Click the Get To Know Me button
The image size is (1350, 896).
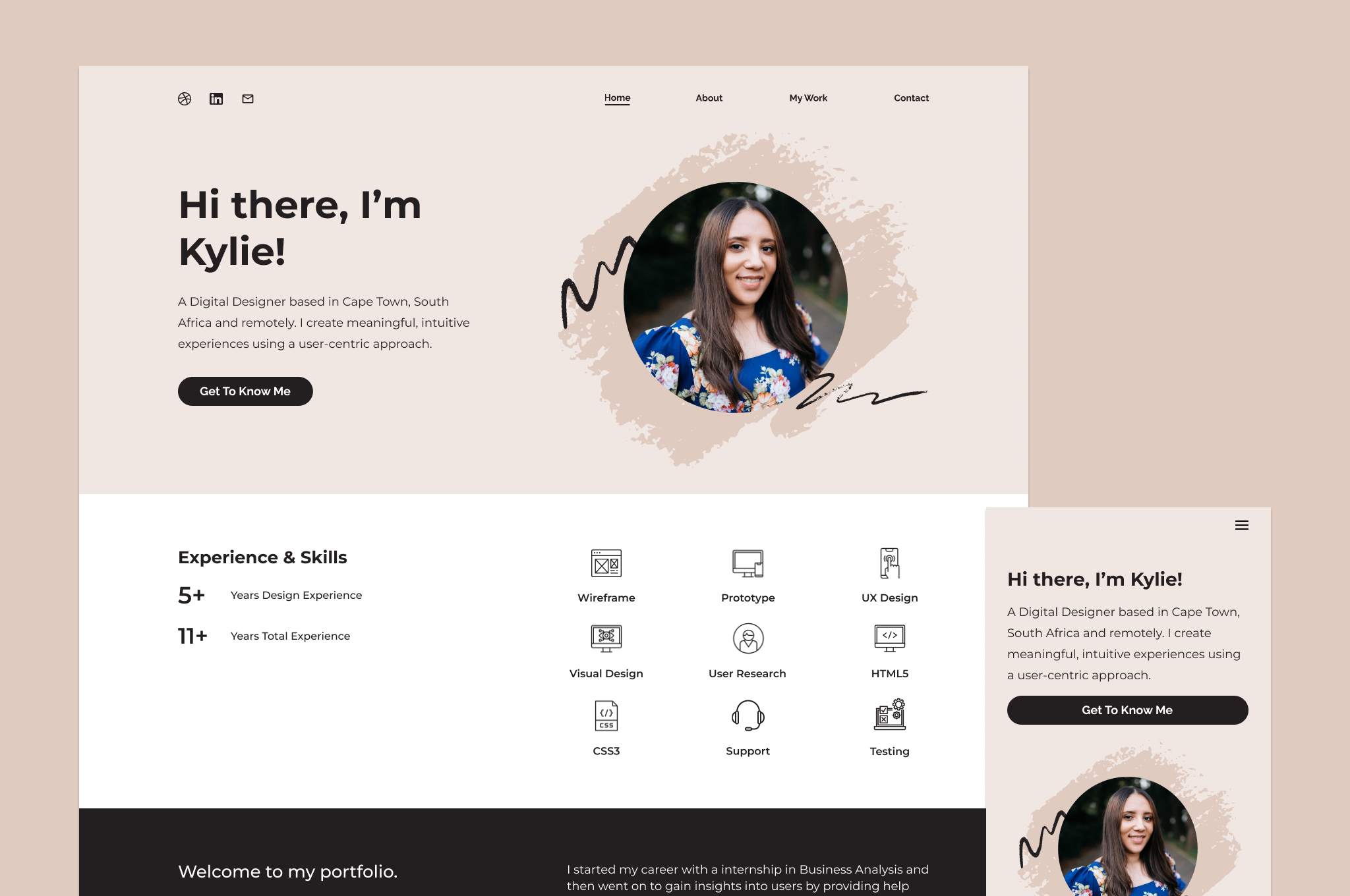245,391
